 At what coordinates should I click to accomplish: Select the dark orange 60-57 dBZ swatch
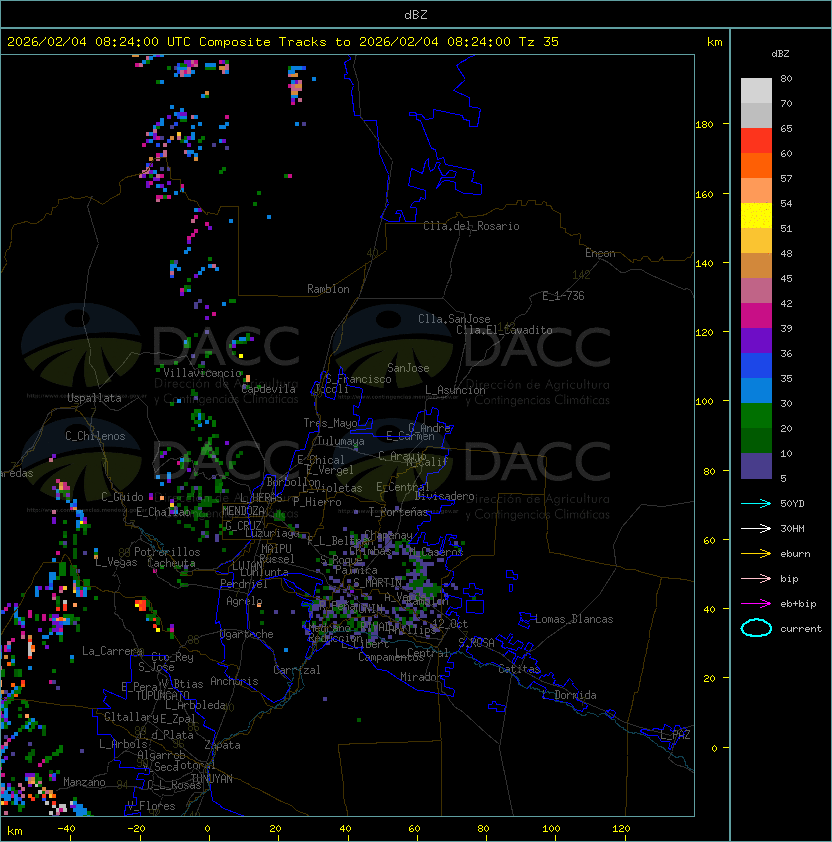[x=756, y=165]
